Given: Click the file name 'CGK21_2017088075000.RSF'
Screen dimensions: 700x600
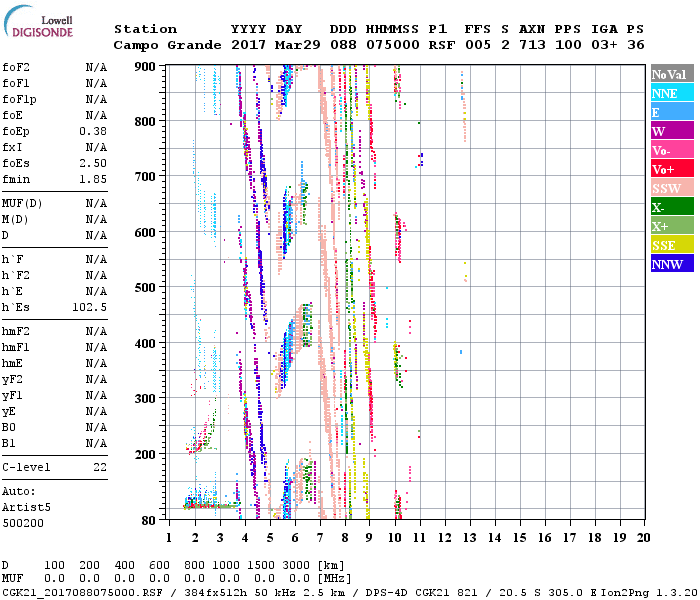Looking at the screenshot, I should tap(82, 592).
